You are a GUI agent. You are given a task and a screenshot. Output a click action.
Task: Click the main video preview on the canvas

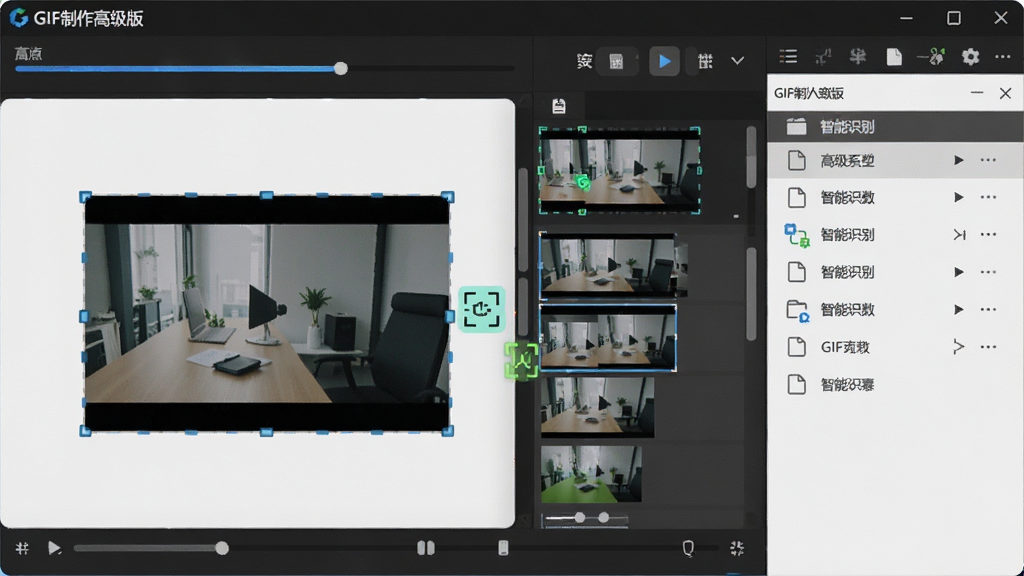(x=266, y=313)
